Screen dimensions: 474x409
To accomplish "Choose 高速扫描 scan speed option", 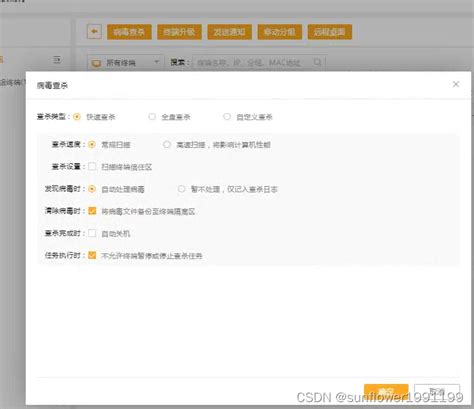I will (x=167, y=144).
